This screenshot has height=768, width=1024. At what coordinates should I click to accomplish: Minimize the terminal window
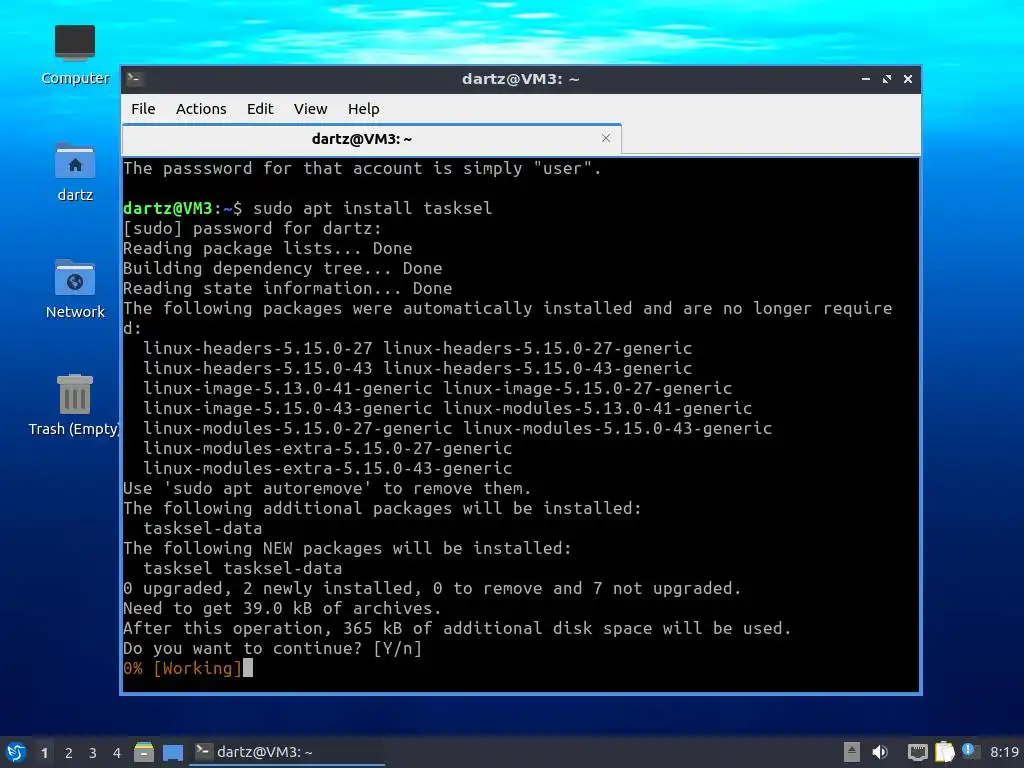866,79
